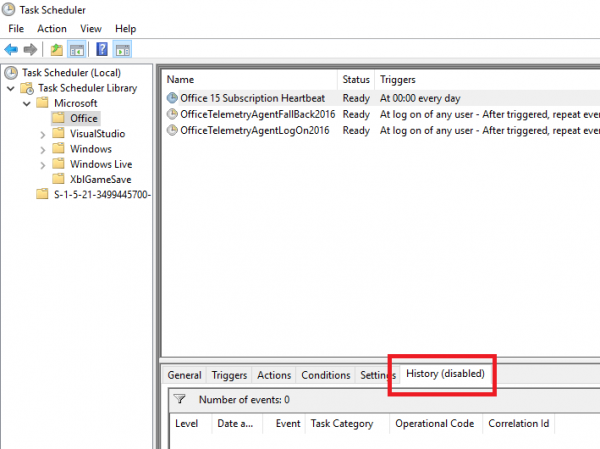Select the VisualStudio folder label

98,134
